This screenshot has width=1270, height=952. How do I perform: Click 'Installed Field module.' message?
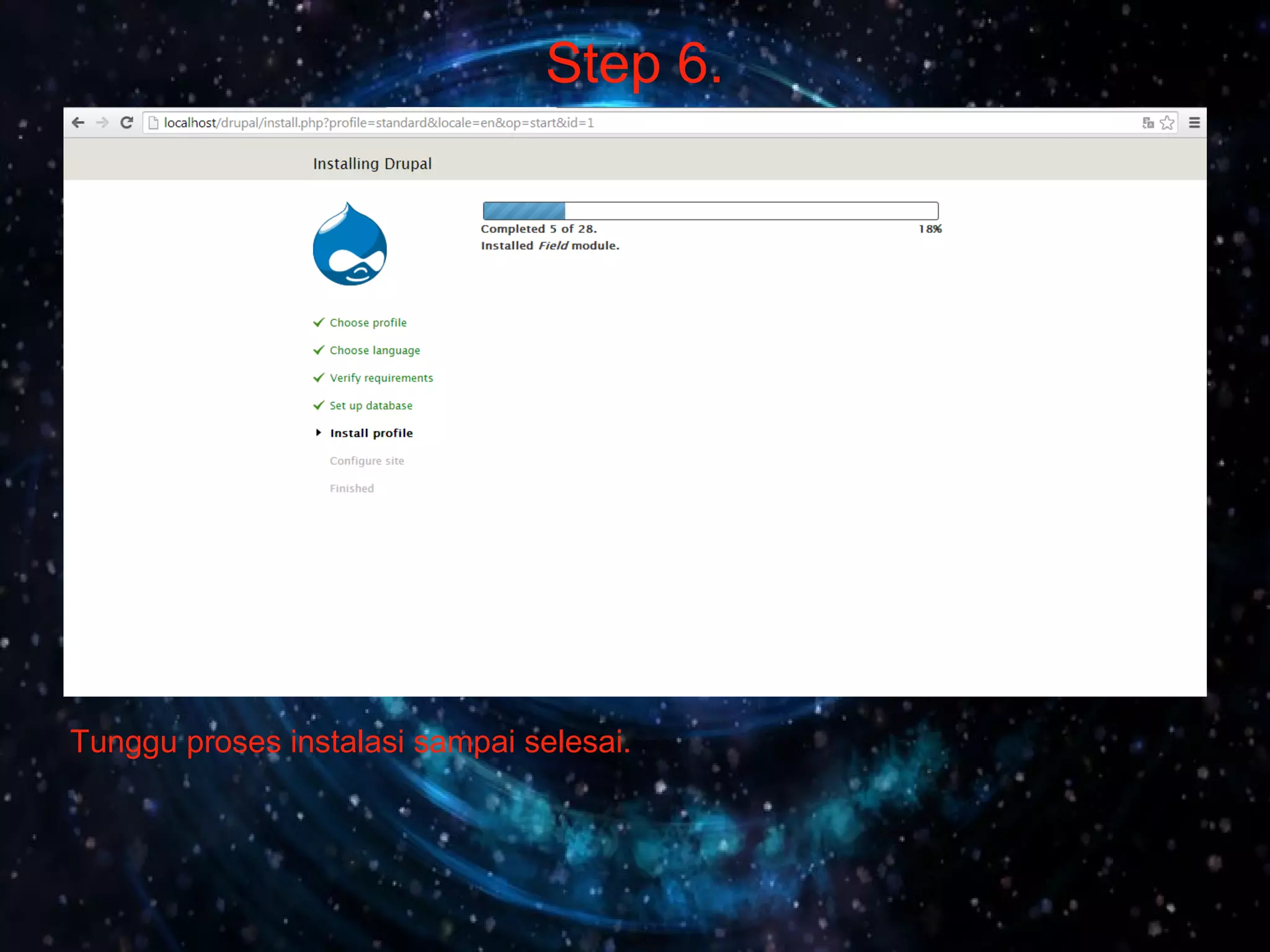(550, 246)
